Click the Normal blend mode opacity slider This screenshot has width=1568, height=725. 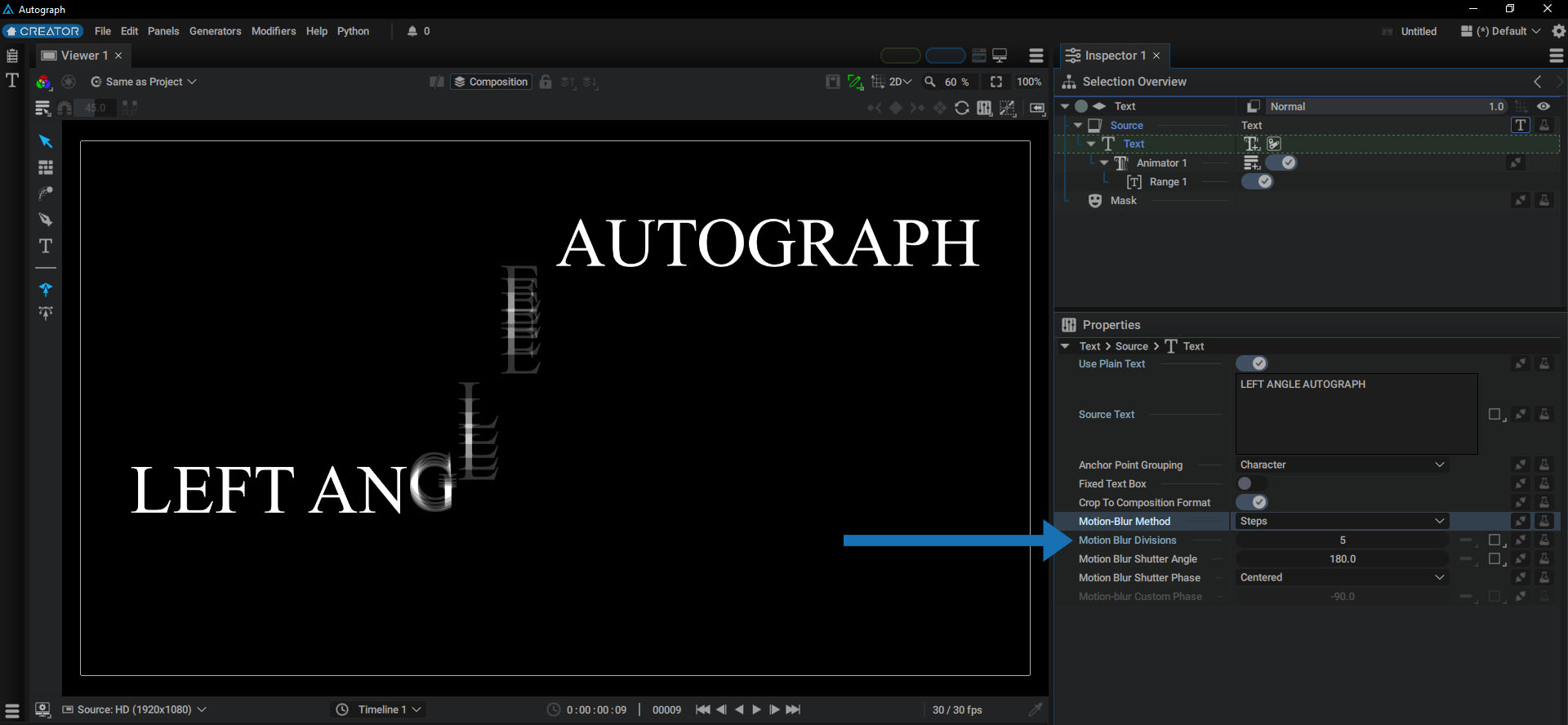click(x=1386, y=106)
